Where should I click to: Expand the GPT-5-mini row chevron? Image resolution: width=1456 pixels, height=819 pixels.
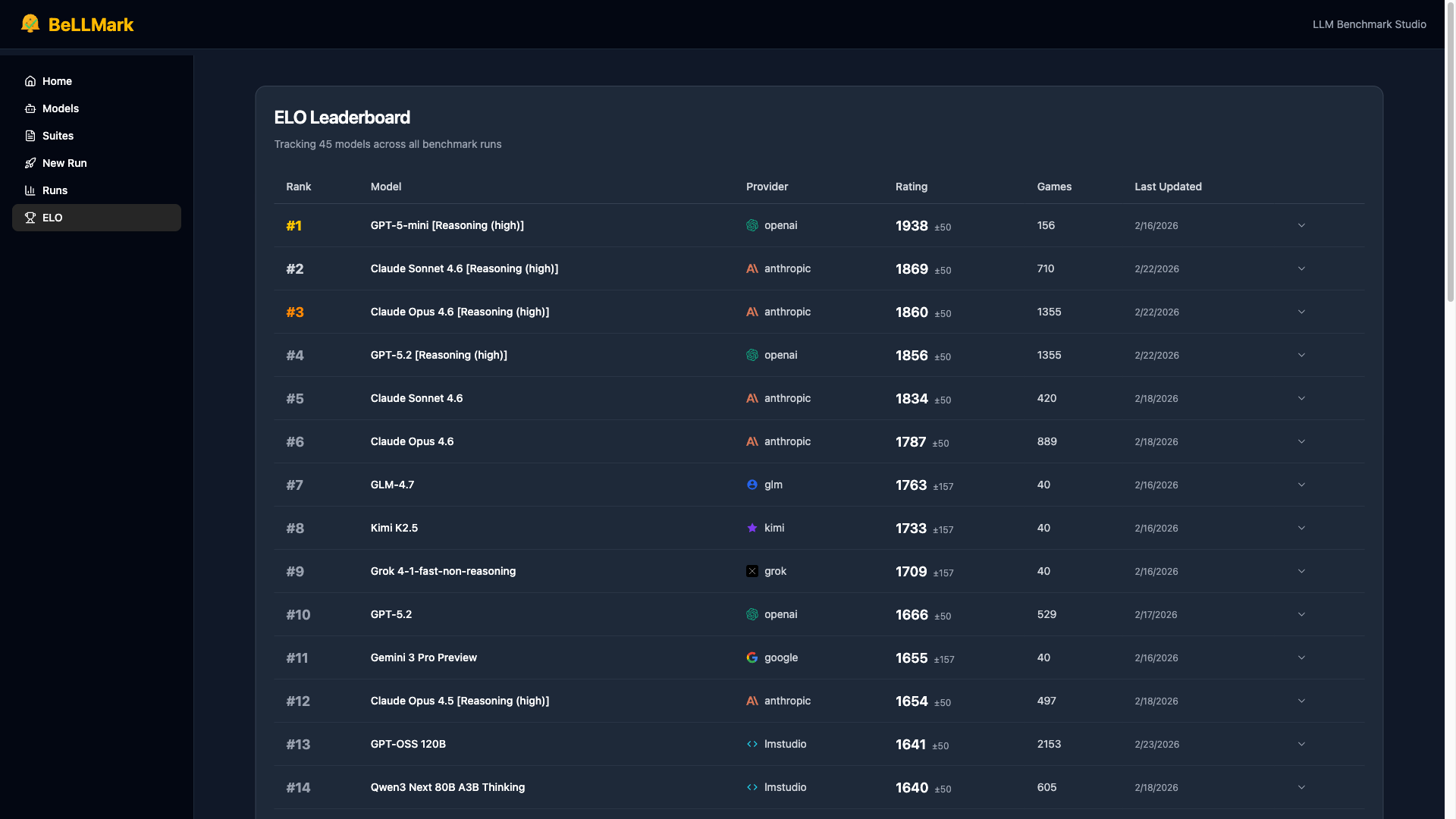pos(1301,225)
